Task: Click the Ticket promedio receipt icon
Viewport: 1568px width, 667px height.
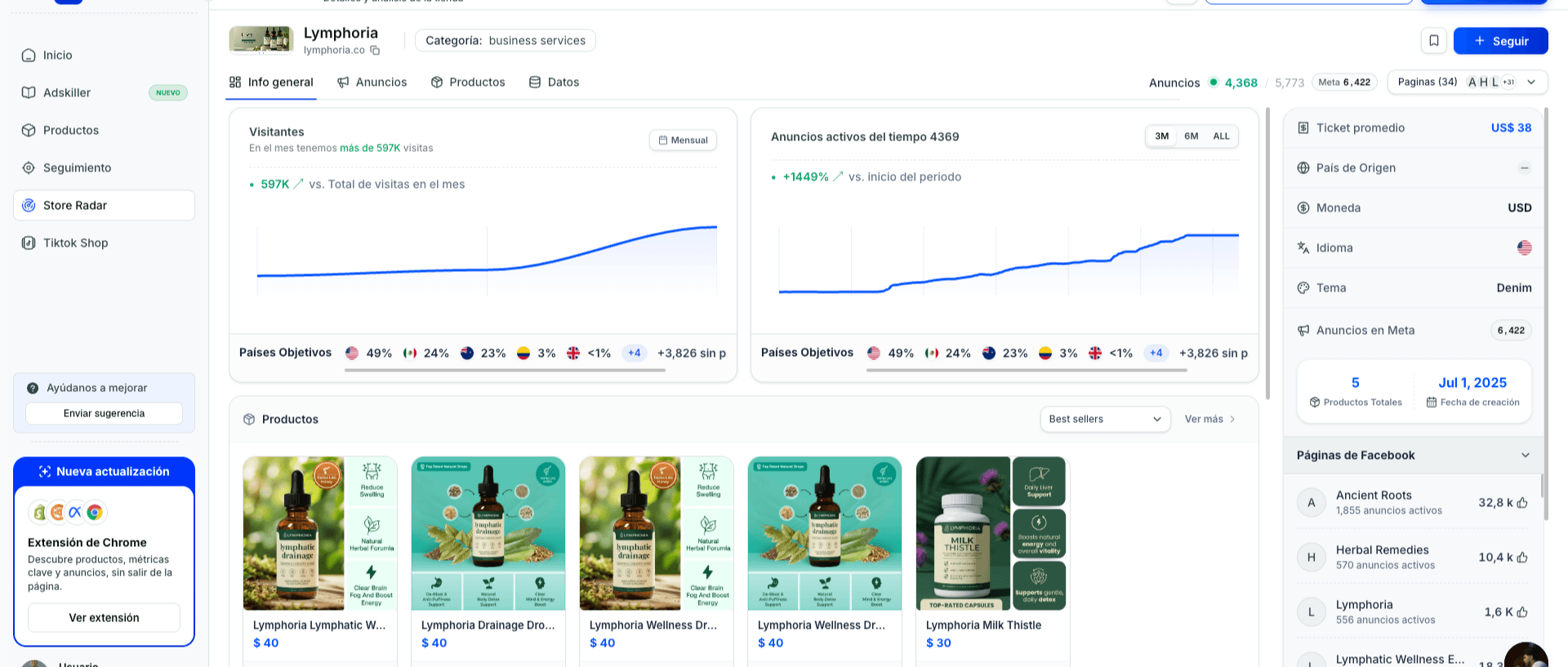Action: pyautogui.click(x=1303, y=128)
